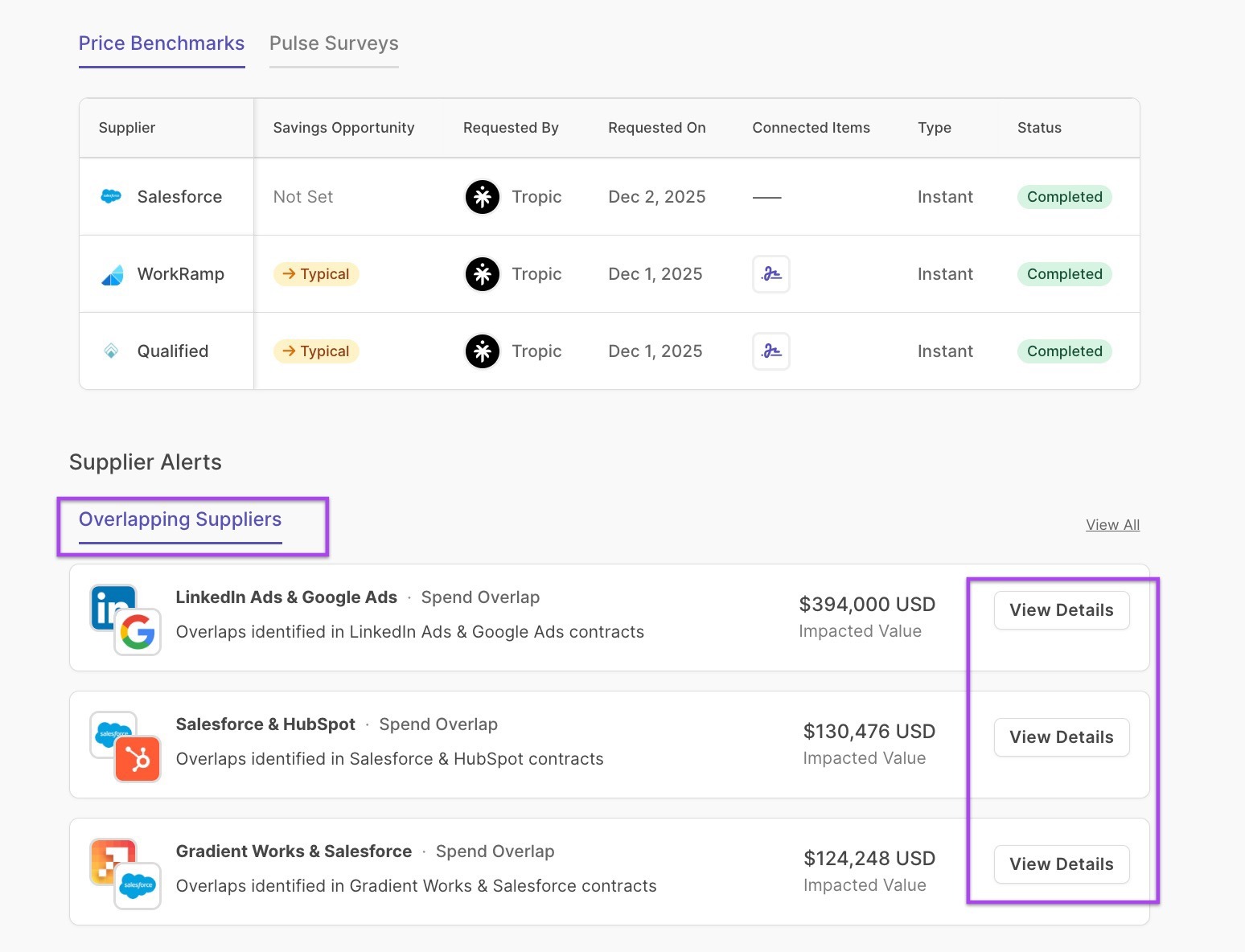This screenshot has height=952, width=1245.
Task: Click LinkedIn and Google Ads logo pair
Action: pos(125,619)
